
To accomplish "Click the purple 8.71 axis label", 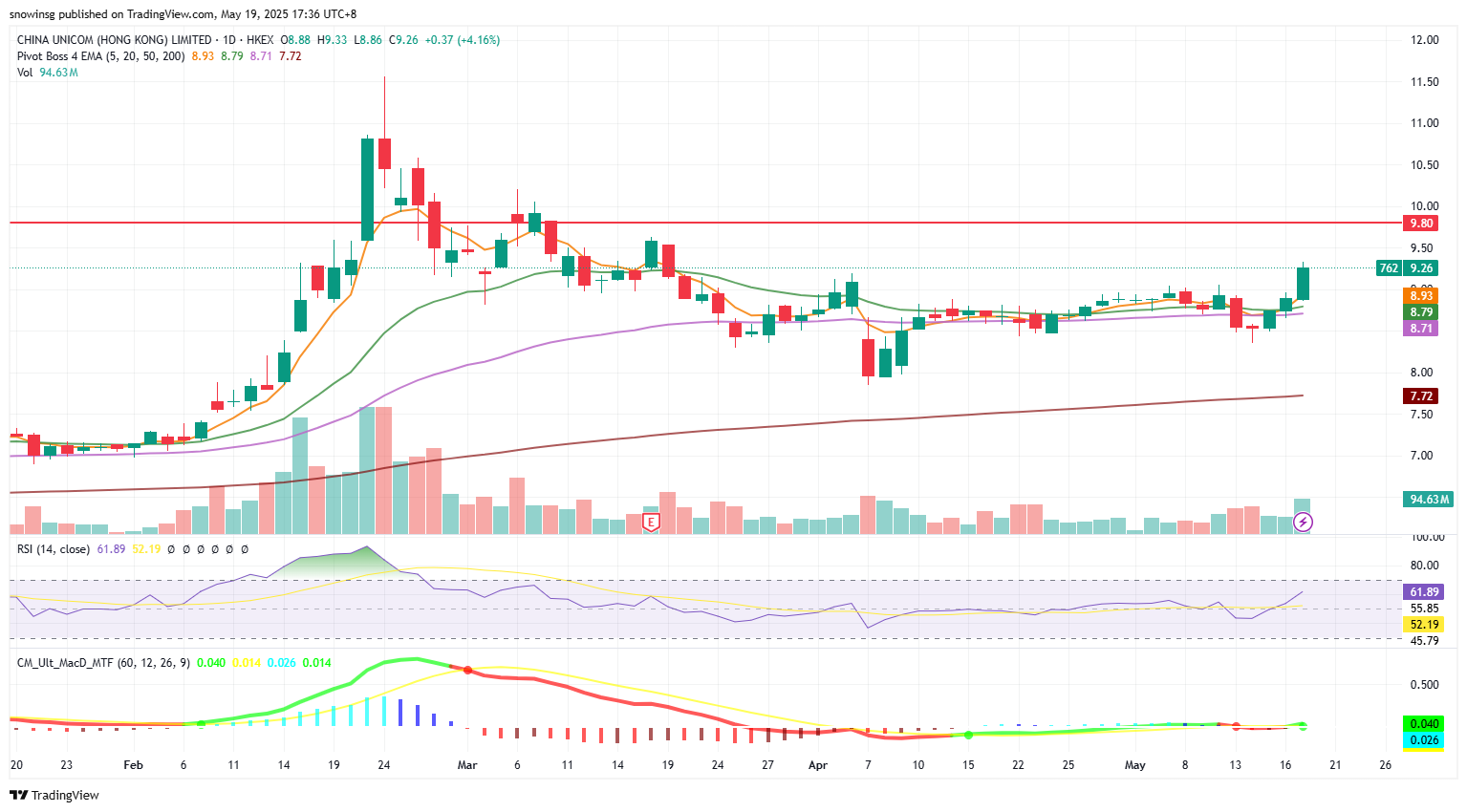I will coord(1421,329).
